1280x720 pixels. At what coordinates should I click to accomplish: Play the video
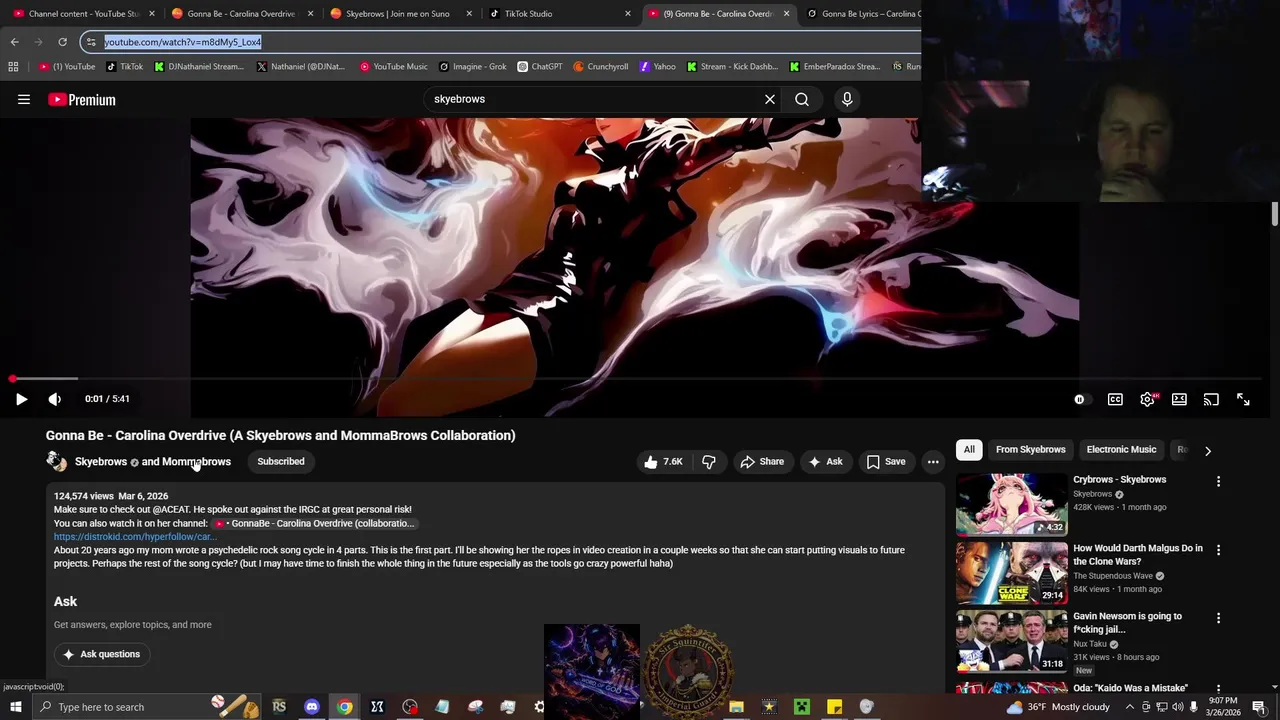21,399
